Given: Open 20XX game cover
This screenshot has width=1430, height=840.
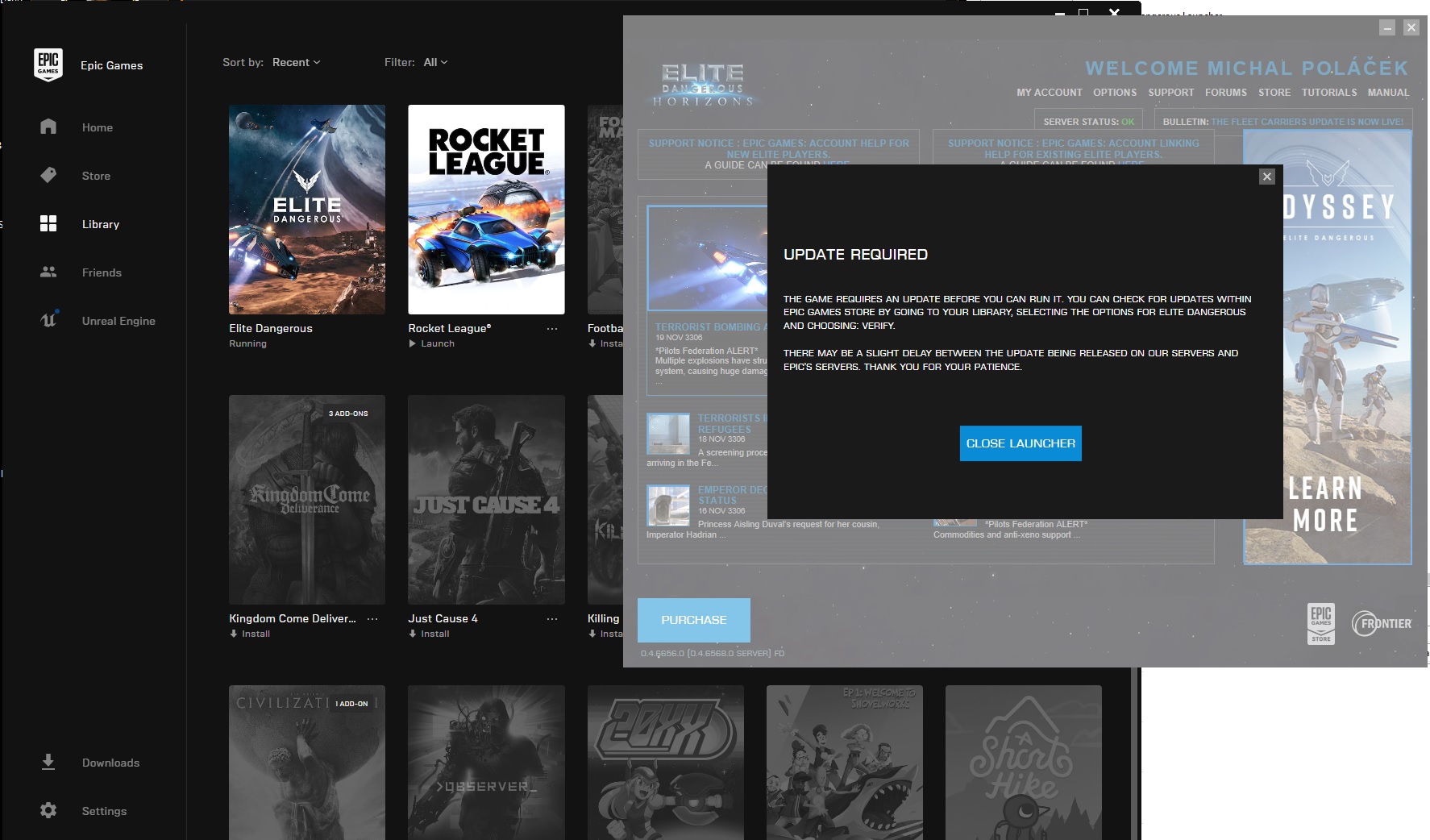Looking at the screenshot, I should pos(666,763).
